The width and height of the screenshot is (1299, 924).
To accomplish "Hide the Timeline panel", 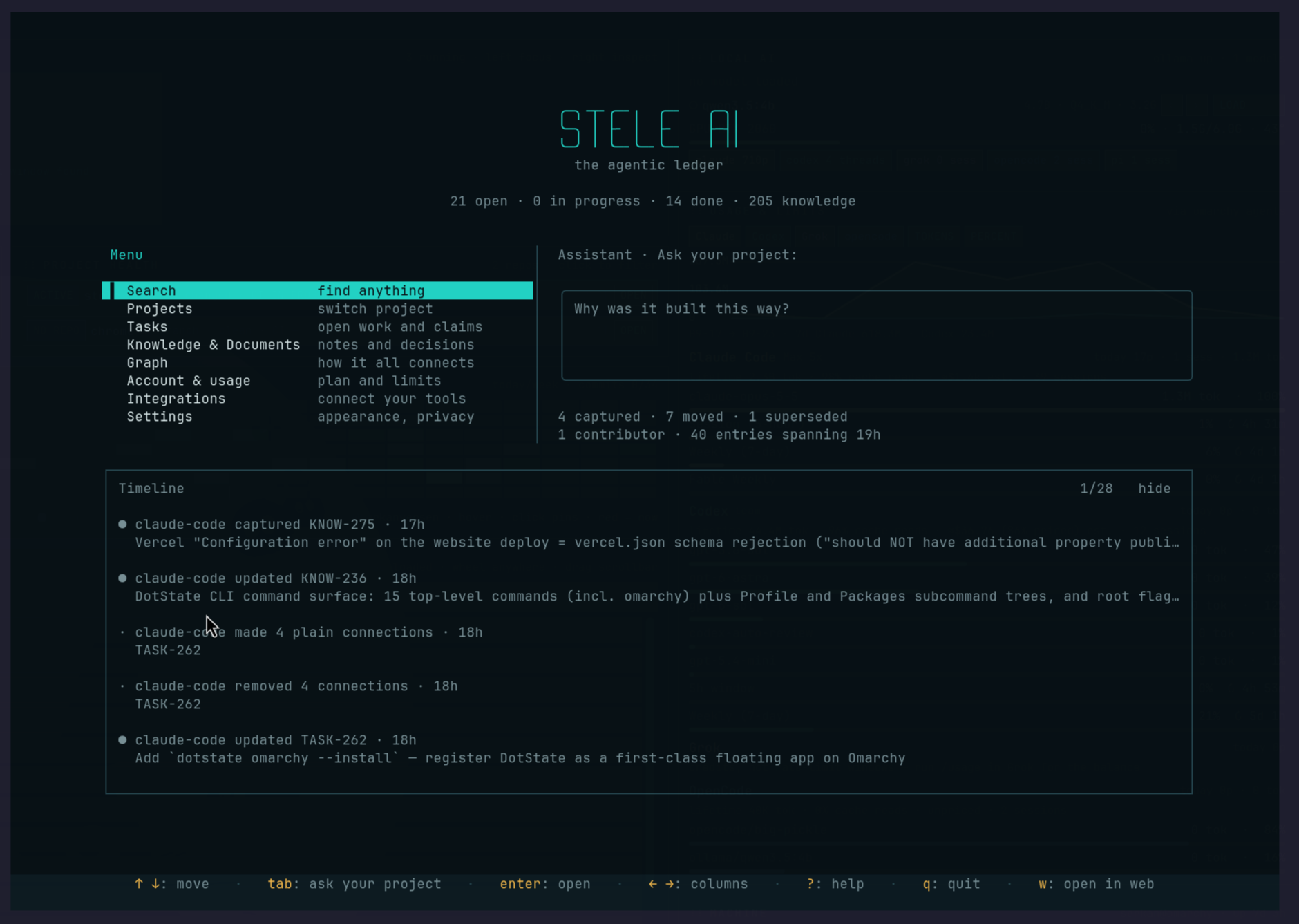I will coord(1154,489).
